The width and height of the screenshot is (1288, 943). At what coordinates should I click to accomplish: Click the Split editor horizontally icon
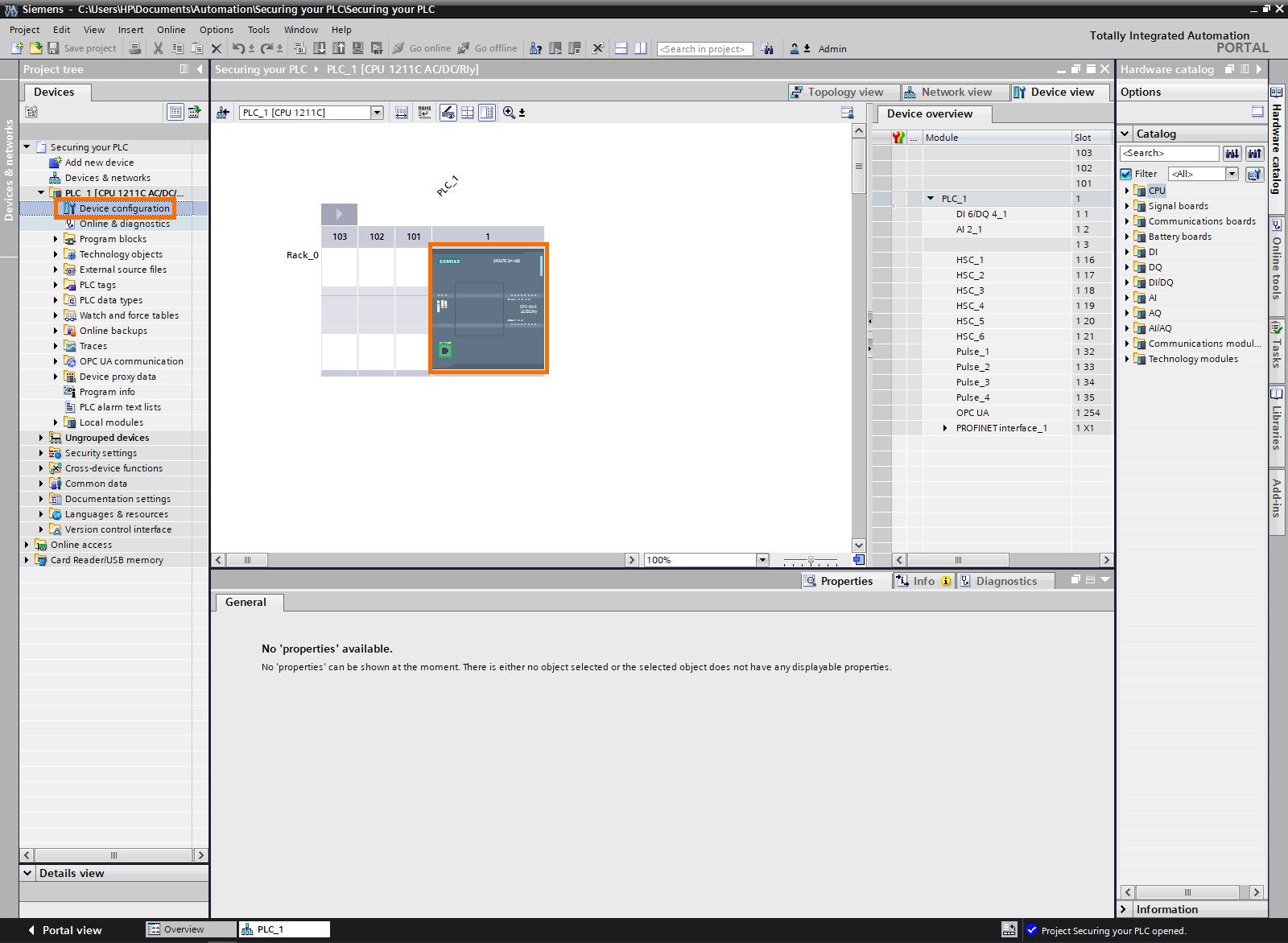coord(621,48)
